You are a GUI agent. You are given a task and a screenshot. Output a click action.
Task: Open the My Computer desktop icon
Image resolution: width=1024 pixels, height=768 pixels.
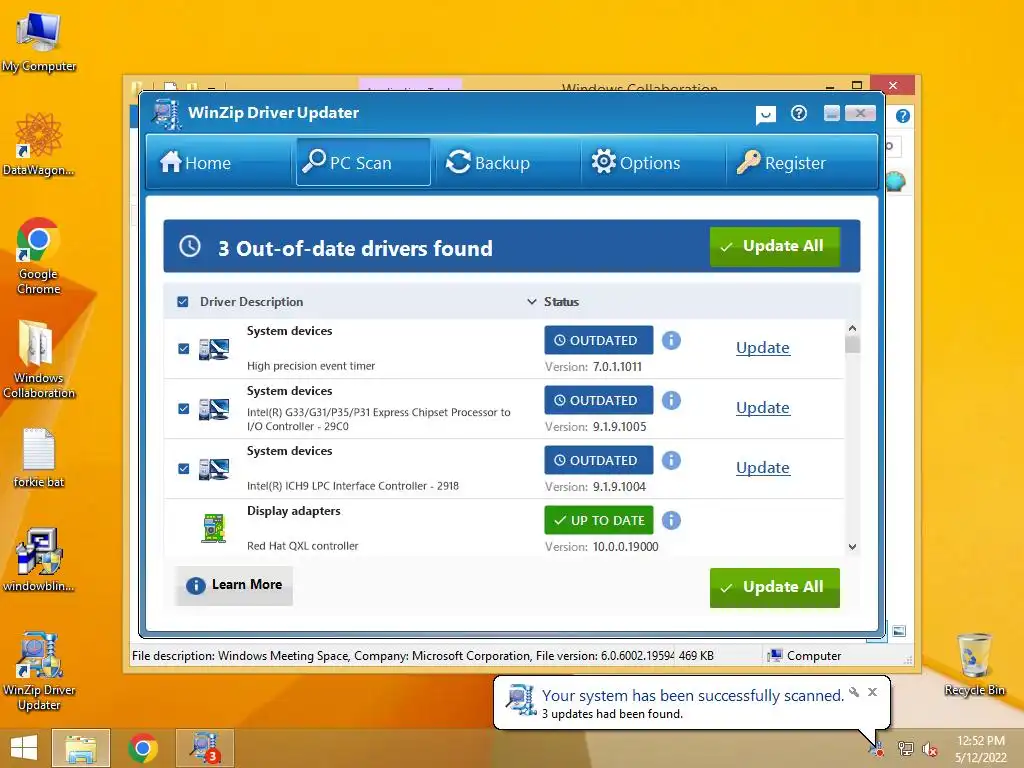[39, 41]
